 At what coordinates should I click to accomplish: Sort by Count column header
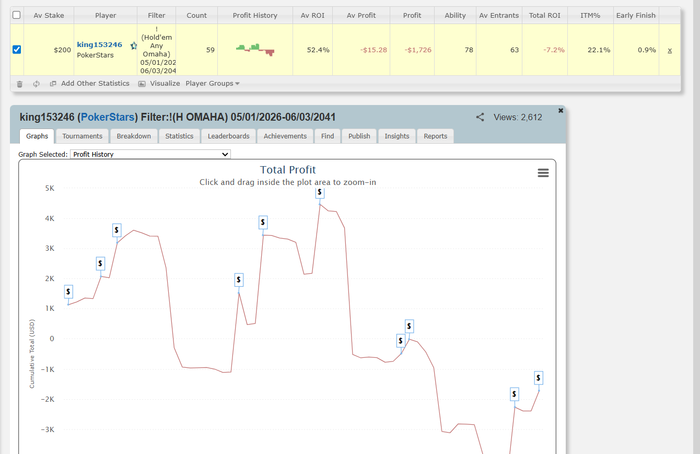tap(196, 15)
